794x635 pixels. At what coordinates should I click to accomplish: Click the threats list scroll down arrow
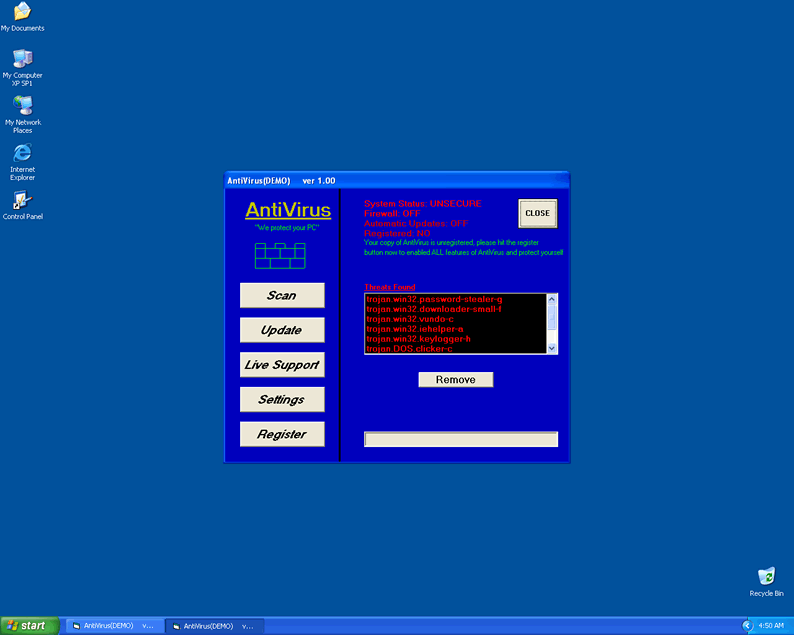pyautogui.click(x=552, y=348)
